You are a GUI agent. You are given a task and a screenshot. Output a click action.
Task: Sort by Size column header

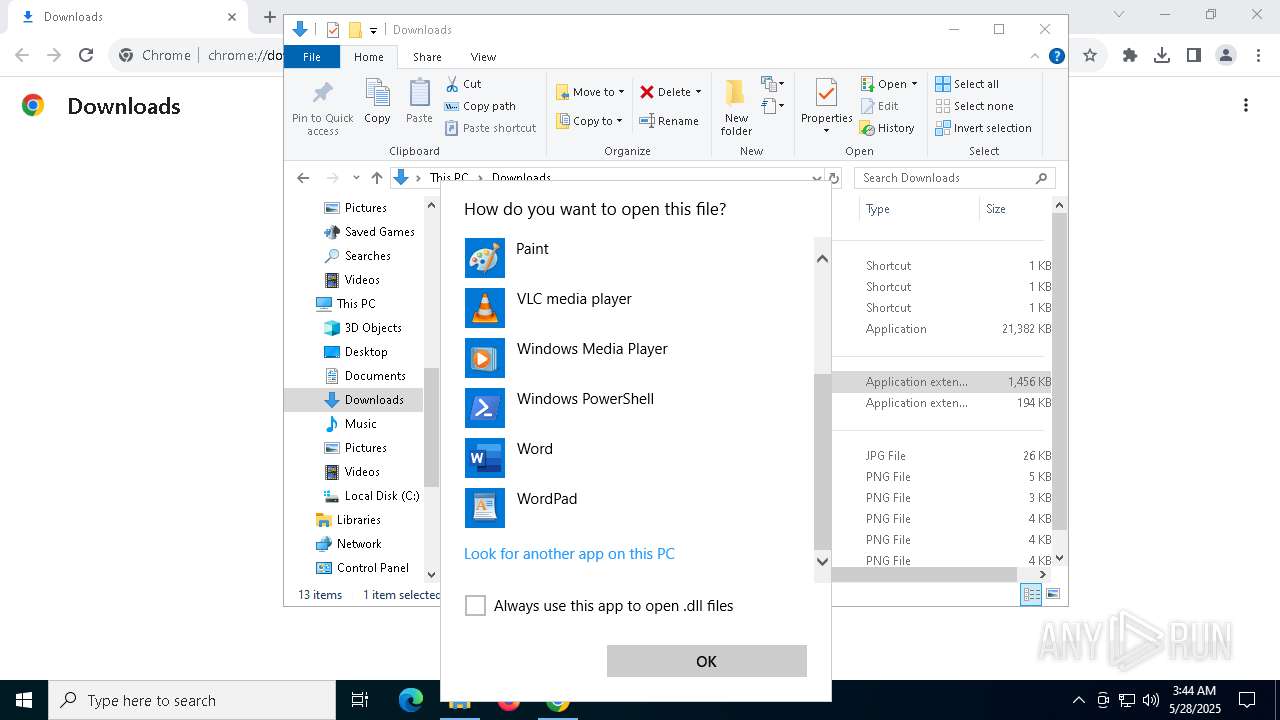[1015, 209]
